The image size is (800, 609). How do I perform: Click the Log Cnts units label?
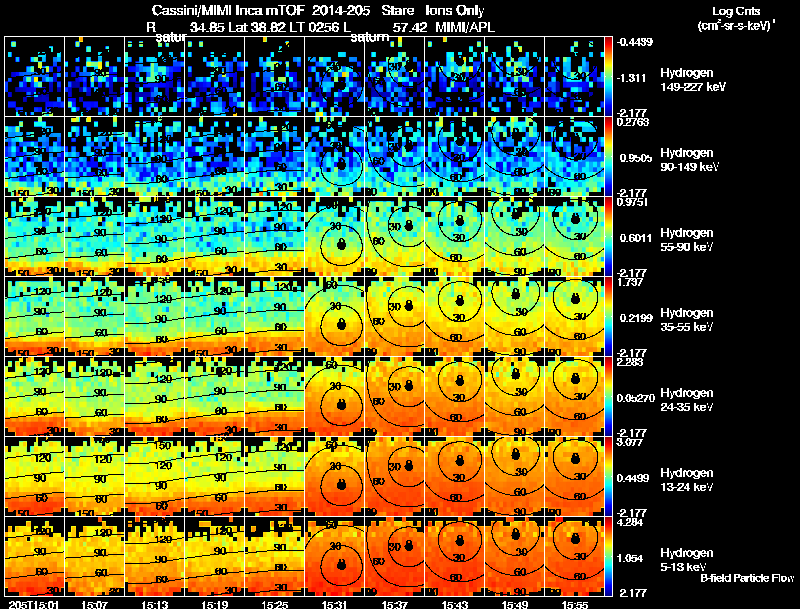click(x=735, y=18)
